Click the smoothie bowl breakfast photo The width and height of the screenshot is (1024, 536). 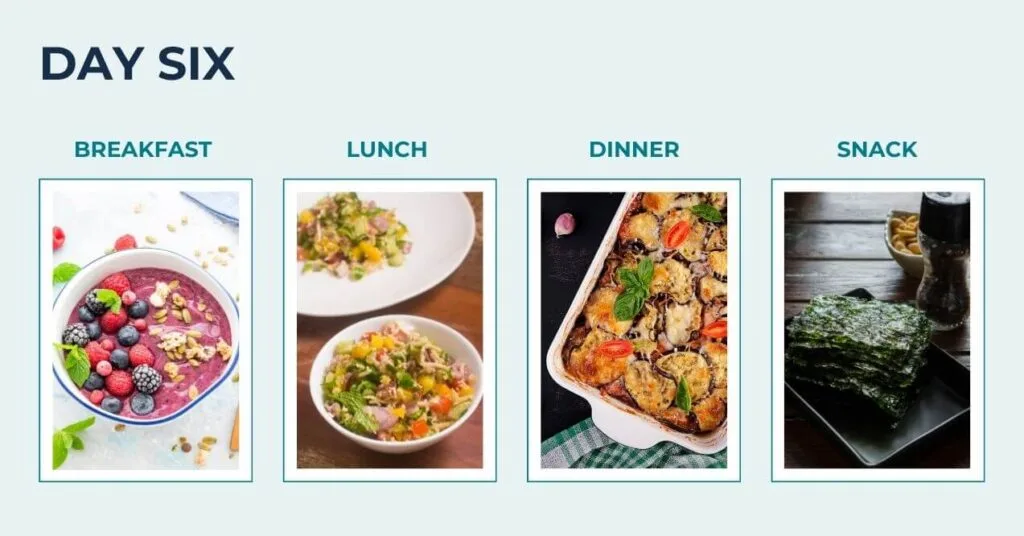pos(146,330)
